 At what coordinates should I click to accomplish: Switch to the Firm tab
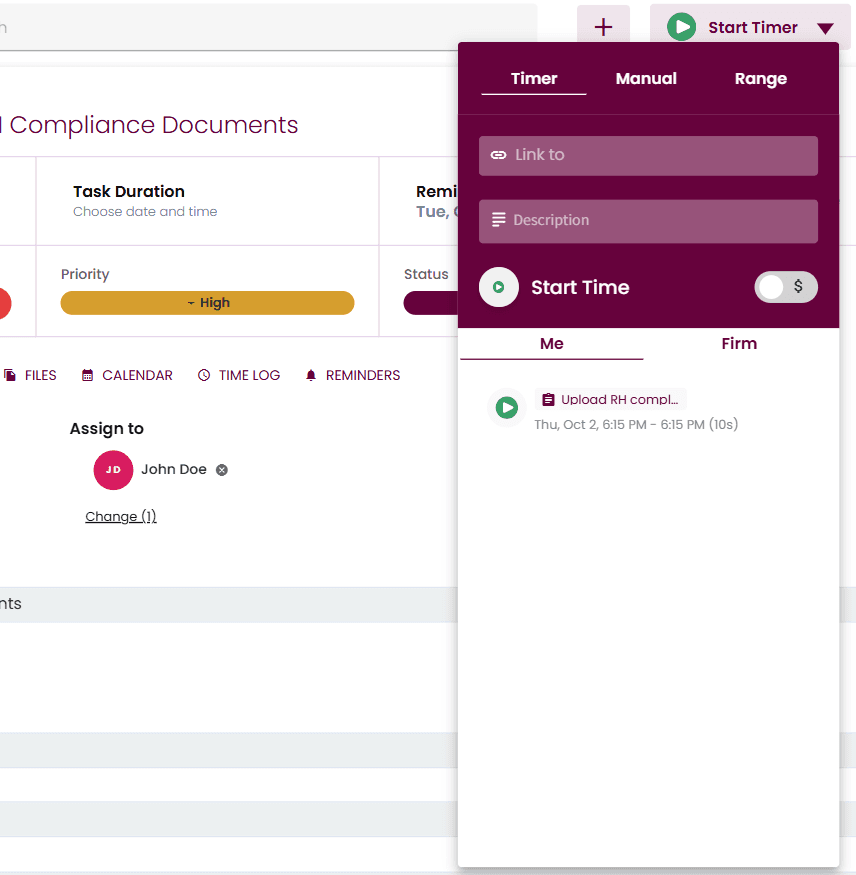click(739, 344)
